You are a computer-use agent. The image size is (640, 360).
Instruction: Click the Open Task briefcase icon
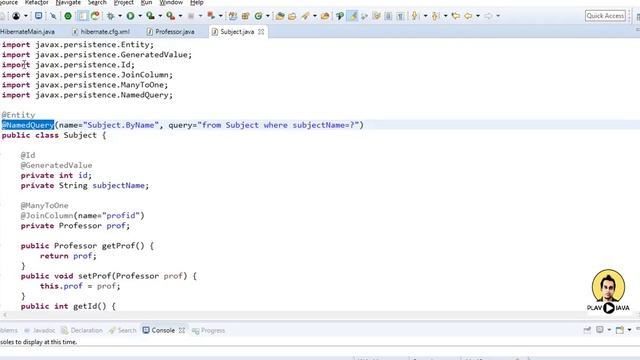tap(292, 16)
